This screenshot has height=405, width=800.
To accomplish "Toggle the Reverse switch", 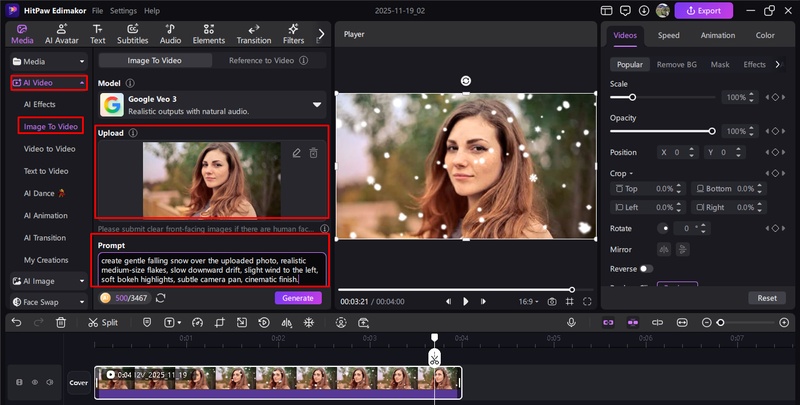I will pyautogui.click(x=646, y=269).
